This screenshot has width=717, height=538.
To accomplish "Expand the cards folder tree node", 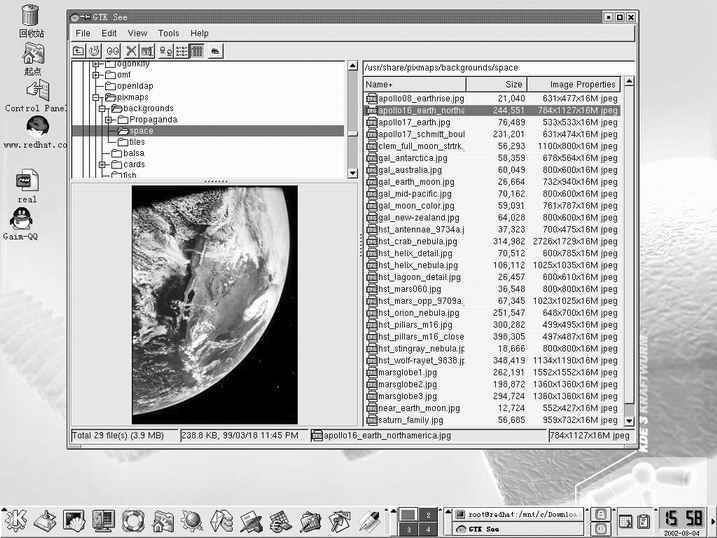I will [x=103, y=164].
